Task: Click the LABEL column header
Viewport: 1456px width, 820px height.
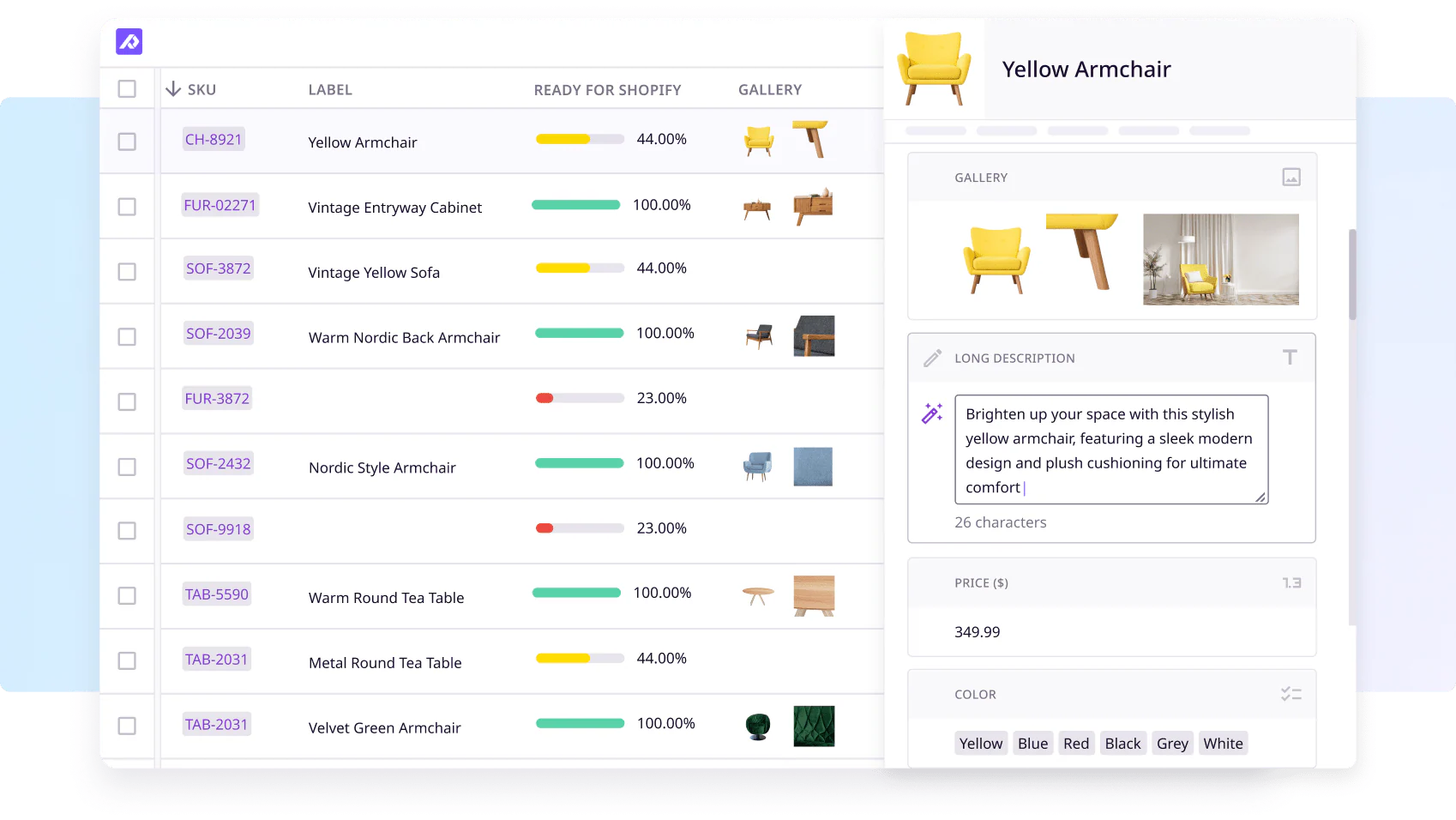Action: (330, 90)
